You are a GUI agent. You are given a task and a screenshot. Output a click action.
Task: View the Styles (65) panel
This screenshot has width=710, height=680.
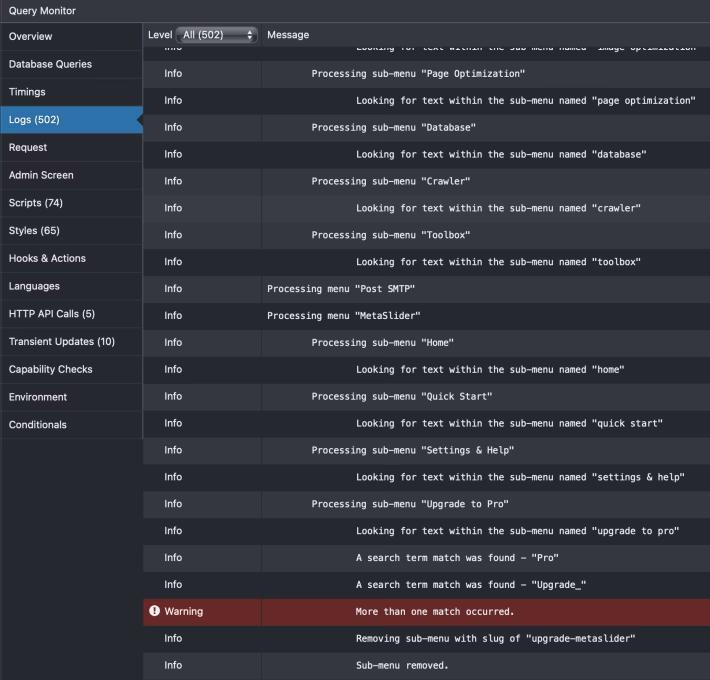[x=35, y=231]
